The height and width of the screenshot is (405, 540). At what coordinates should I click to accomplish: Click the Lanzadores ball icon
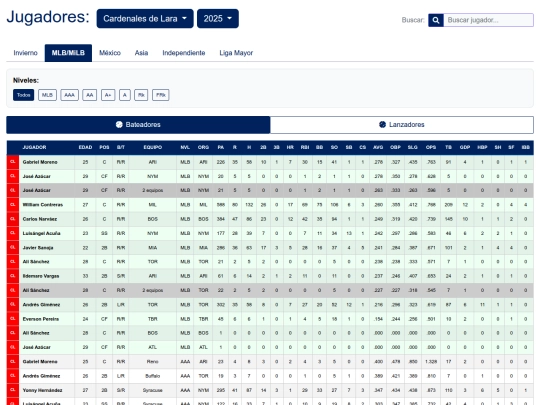pyautogui.click(x=382, y=125)
